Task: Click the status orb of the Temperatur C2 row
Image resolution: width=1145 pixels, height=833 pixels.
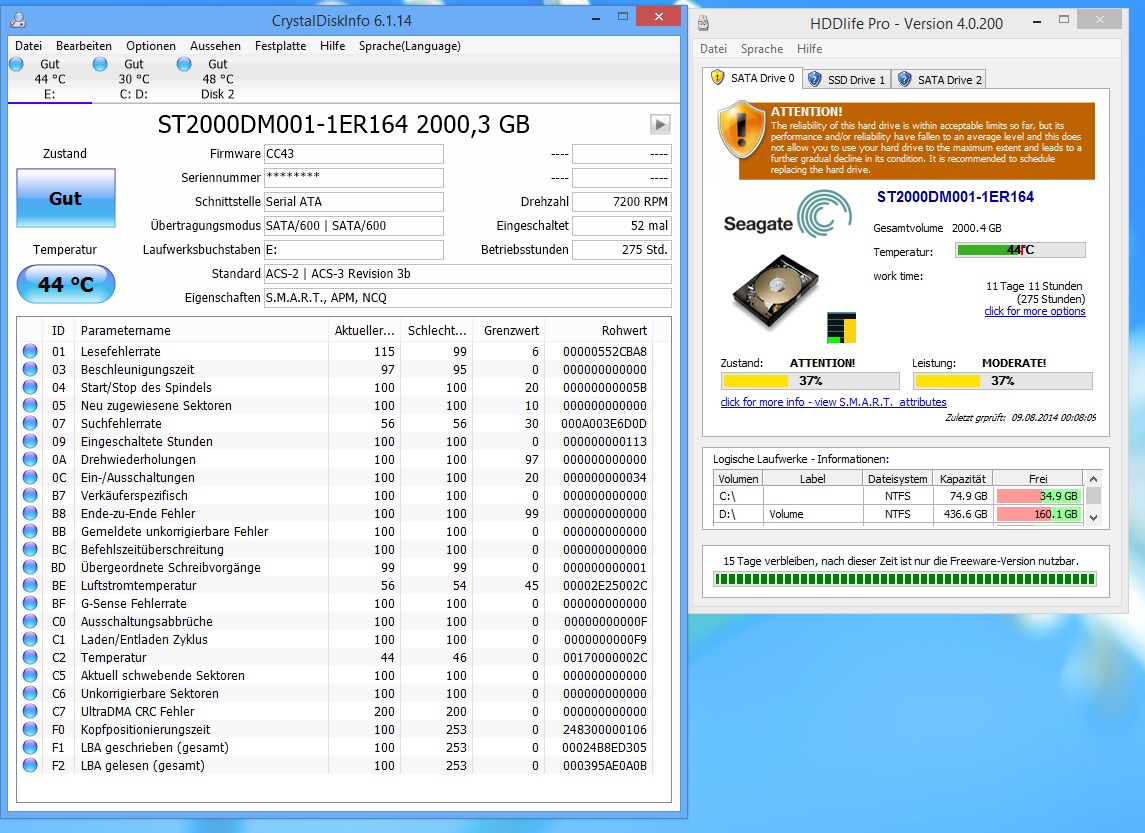Action: 30,657
